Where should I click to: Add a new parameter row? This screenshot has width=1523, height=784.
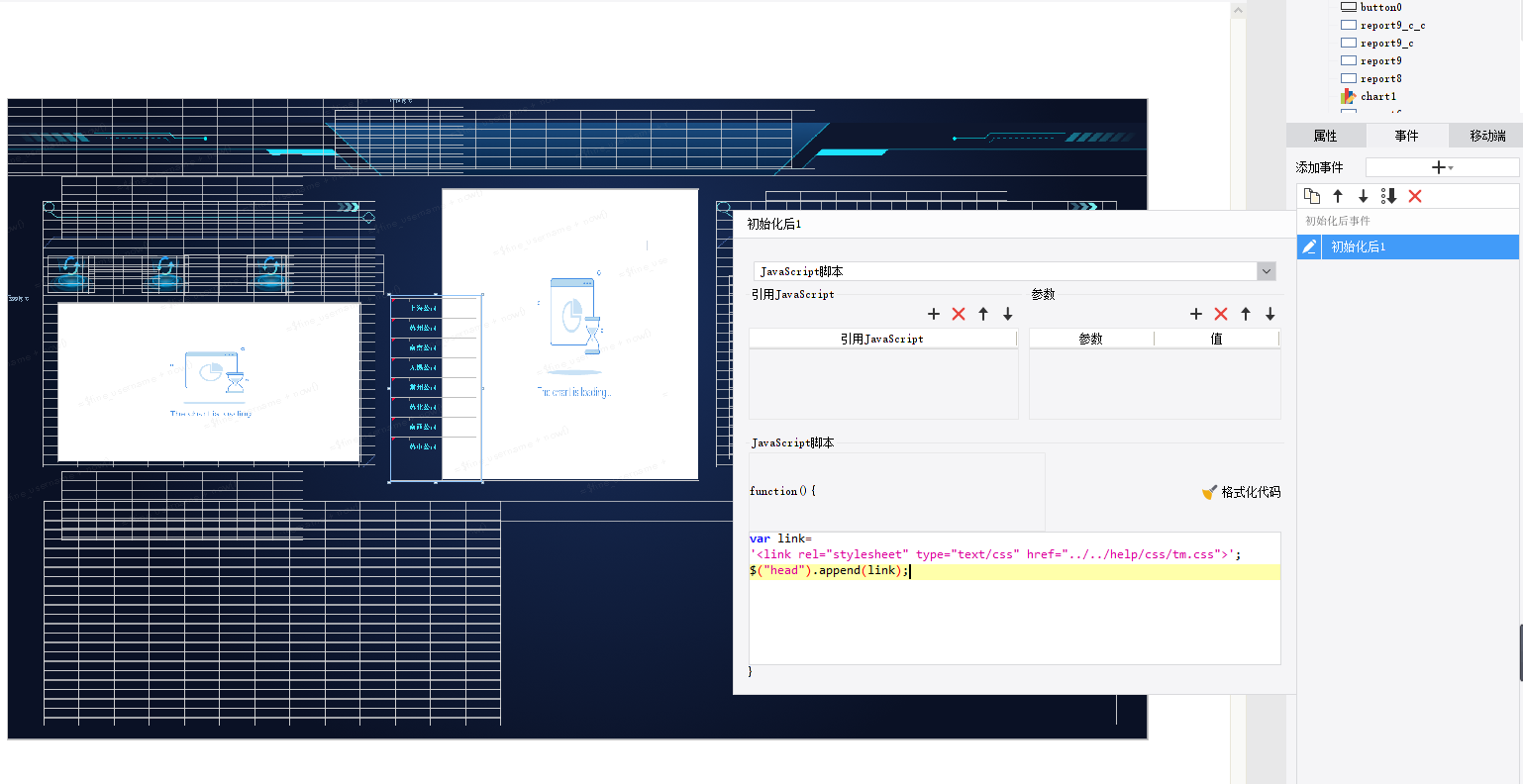tap(1196, 314)
